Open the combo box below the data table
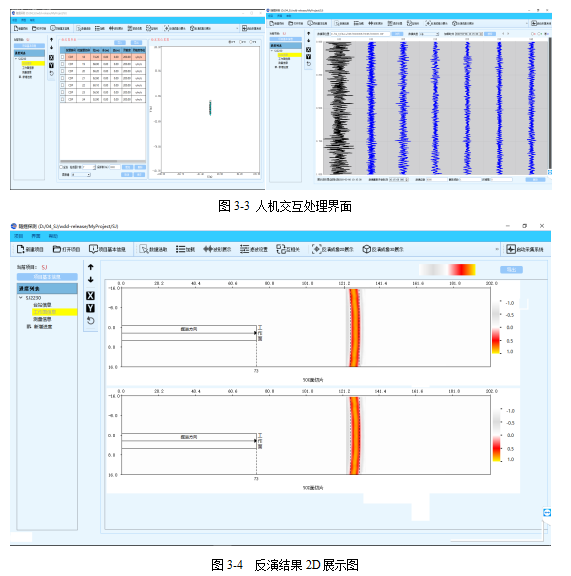Screen dimensions: 571x576 coord(81,175)
